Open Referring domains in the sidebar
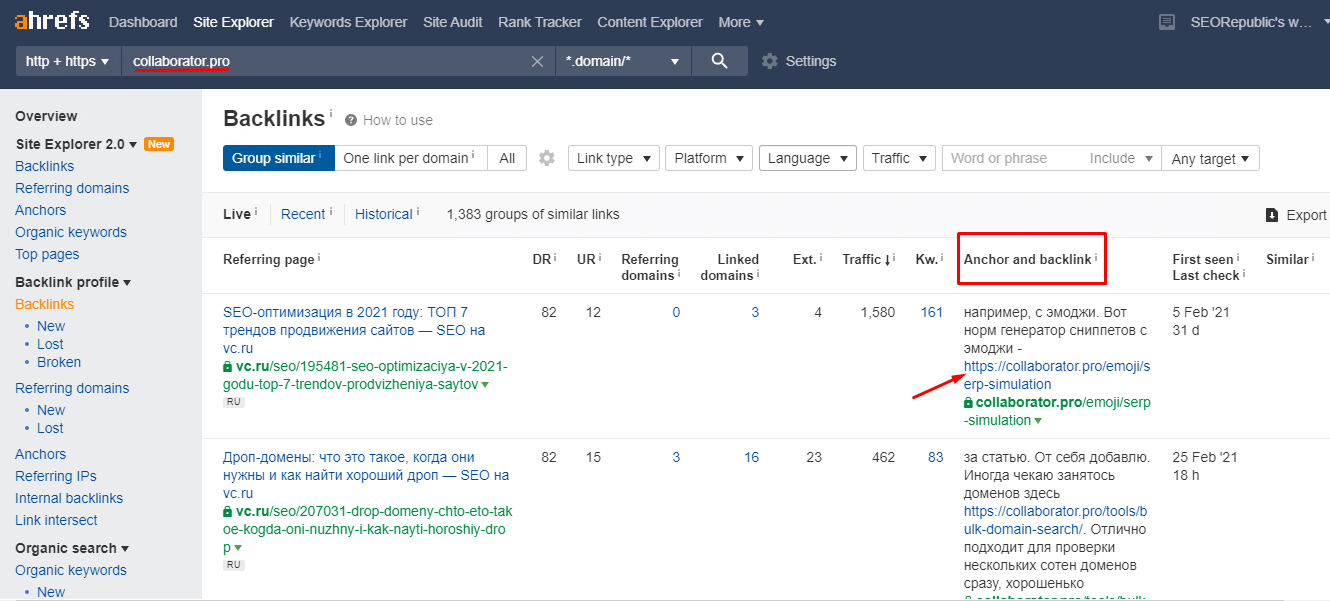 coord(72,188)
